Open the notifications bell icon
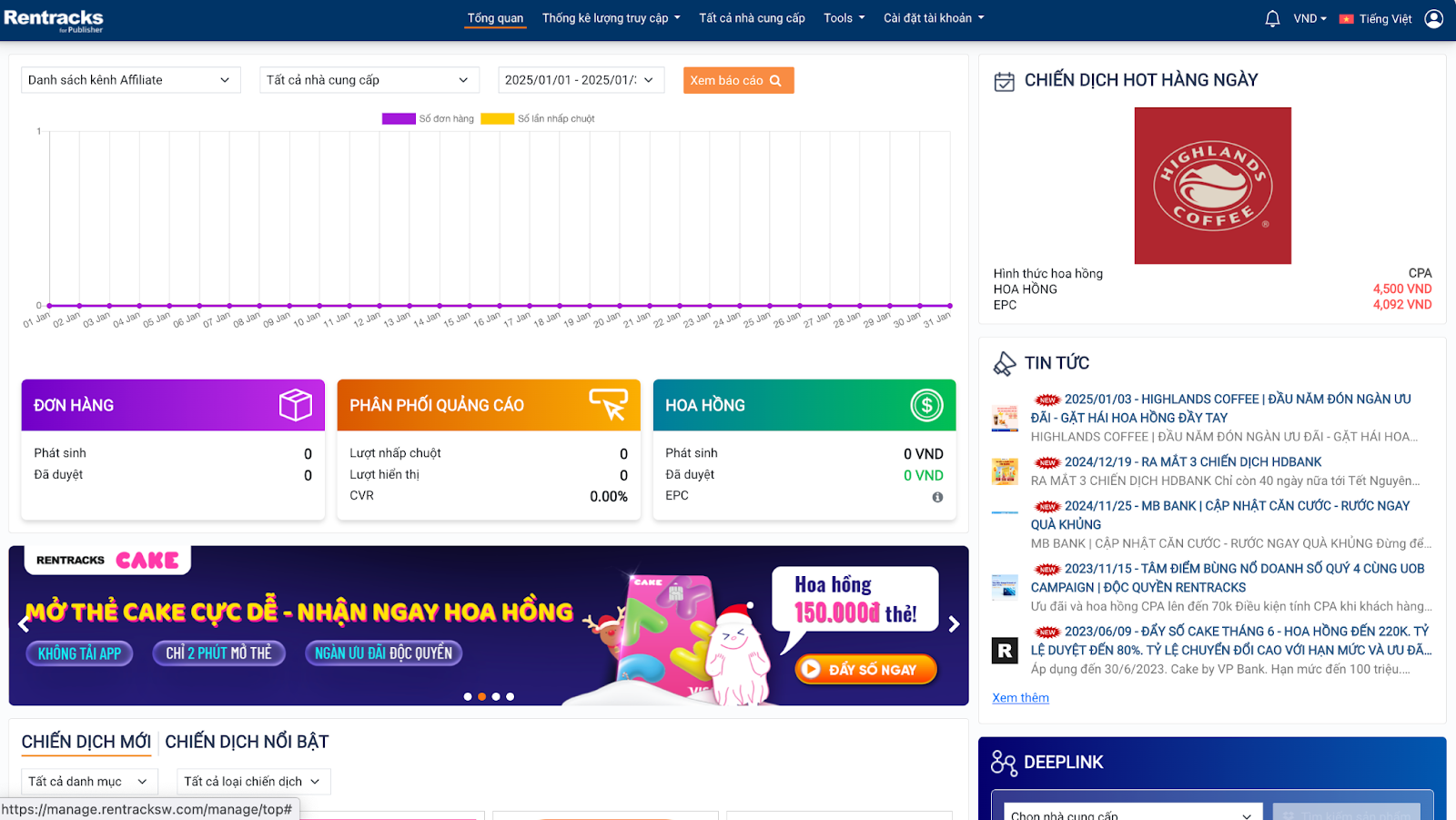Screen dimensions: 1456x820 coord(1272,18)
